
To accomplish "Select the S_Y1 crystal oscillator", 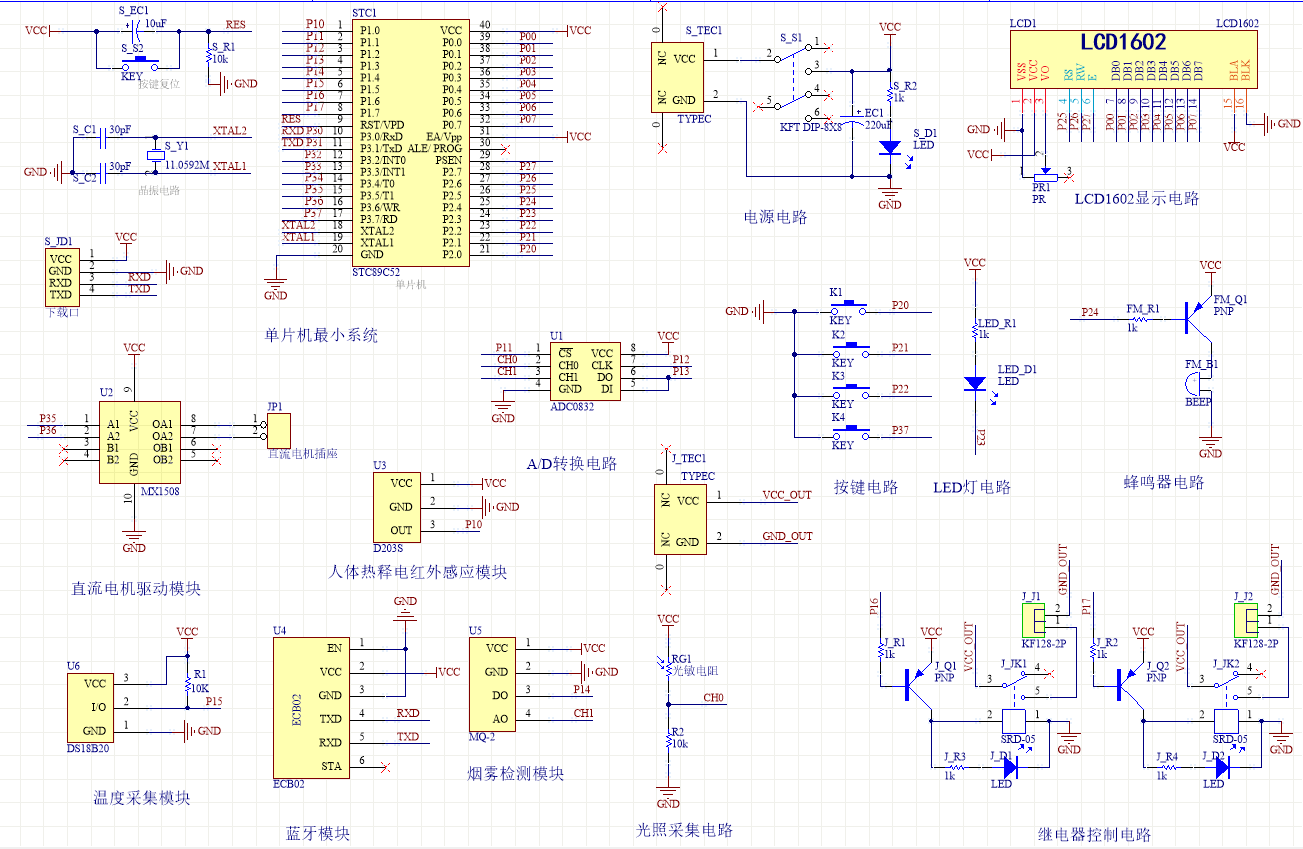I will (156, 156).
